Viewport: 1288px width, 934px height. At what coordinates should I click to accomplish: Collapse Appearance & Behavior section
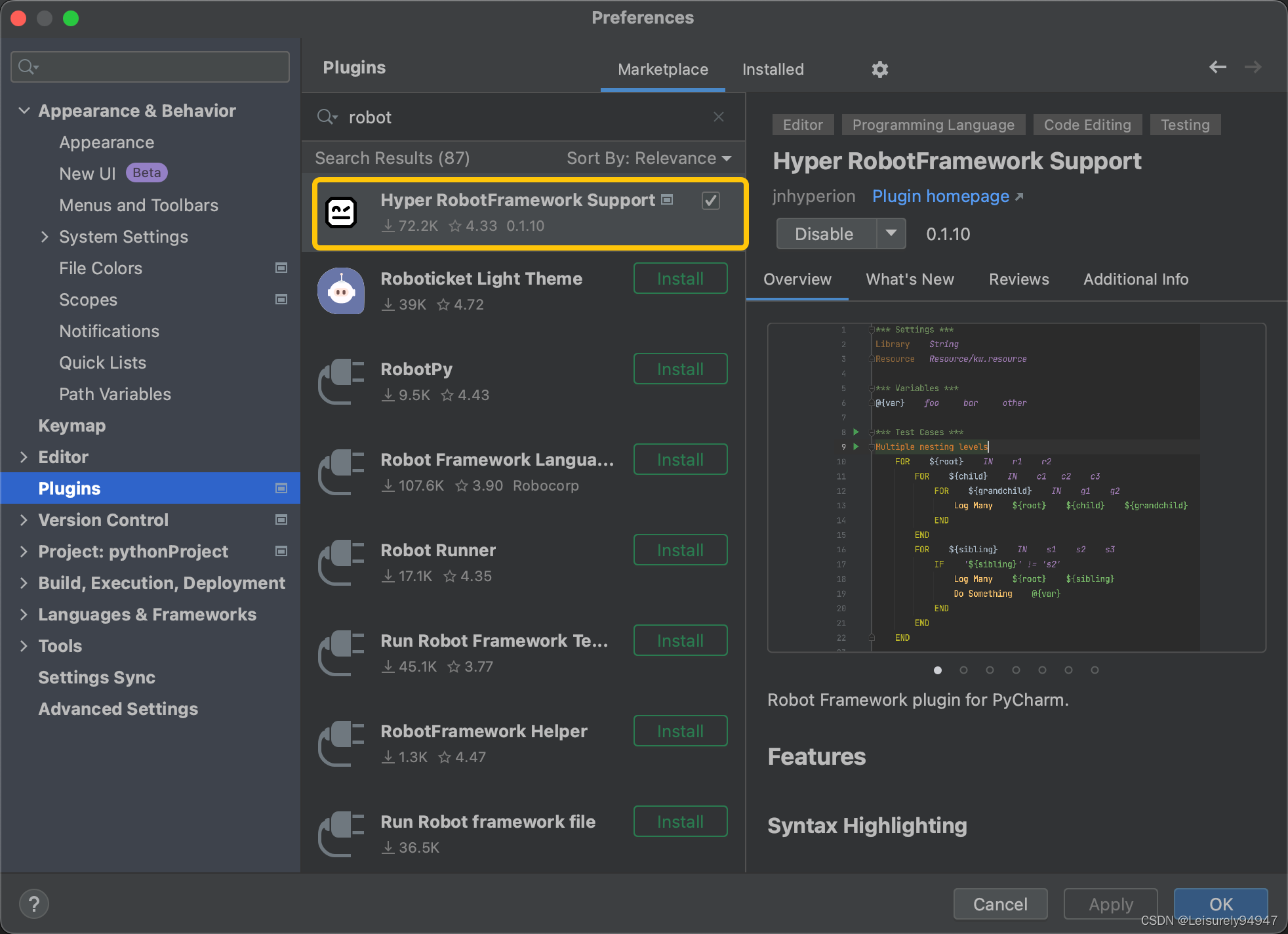coord(24,110)
